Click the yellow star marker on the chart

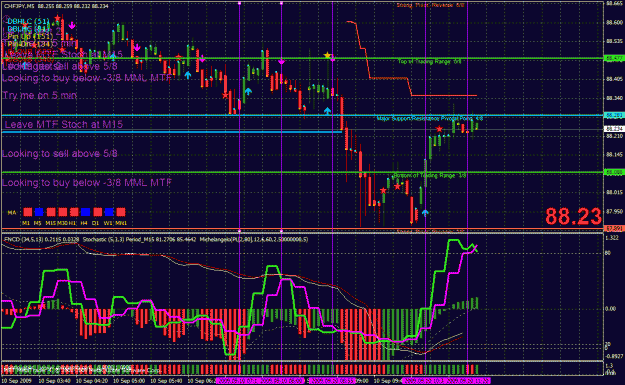point(327,55)
